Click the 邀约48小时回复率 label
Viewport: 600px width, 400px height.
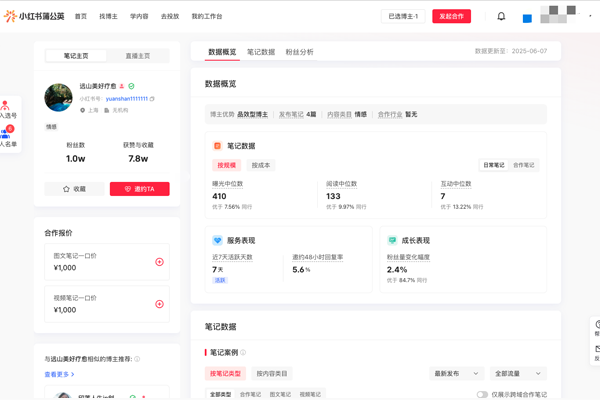pyautogui.click(x=318, y=257)
